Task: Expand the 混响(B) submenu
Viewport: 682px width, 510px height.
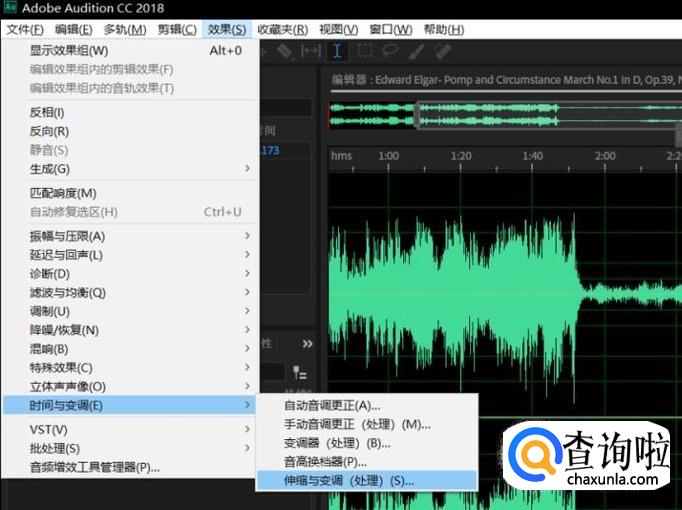Action: [x=130, y=349]
